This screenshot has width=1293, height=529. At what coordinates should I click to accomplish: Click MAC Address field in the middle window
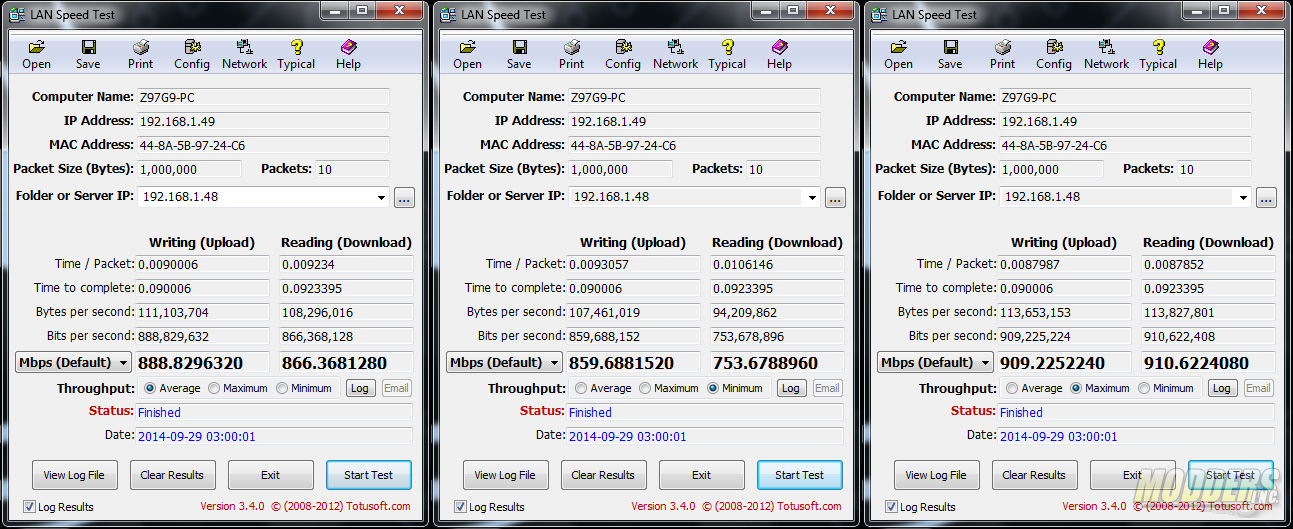695,145
